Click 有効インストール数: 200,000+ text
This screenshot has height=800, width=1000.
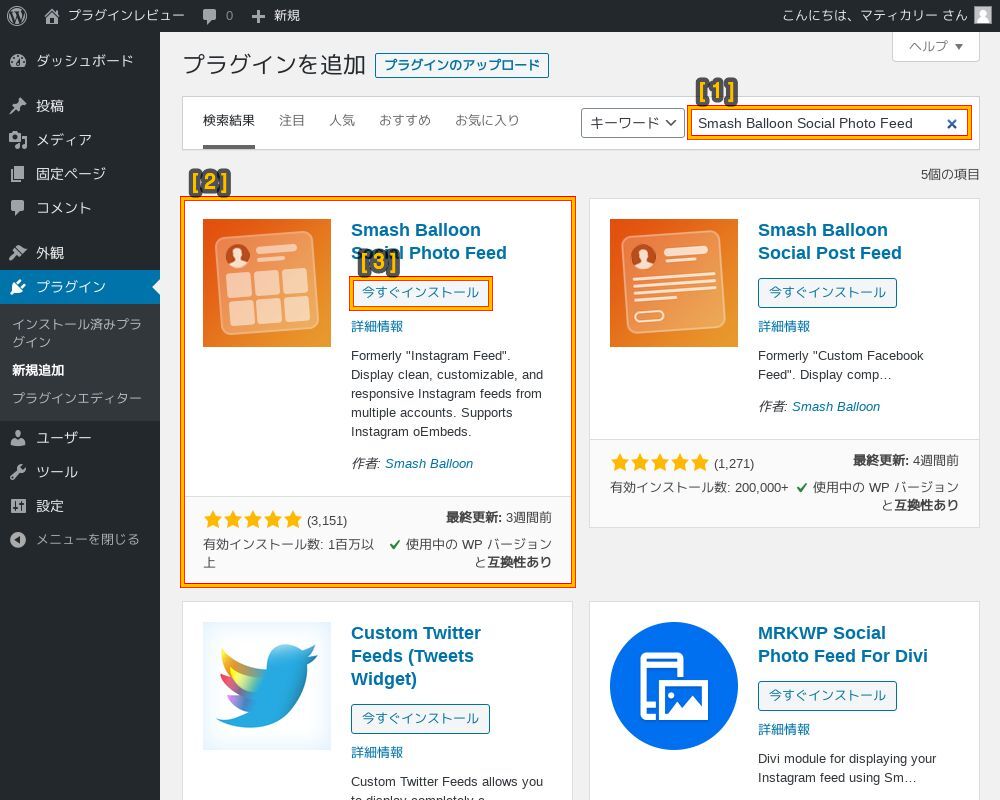point(699,488)
